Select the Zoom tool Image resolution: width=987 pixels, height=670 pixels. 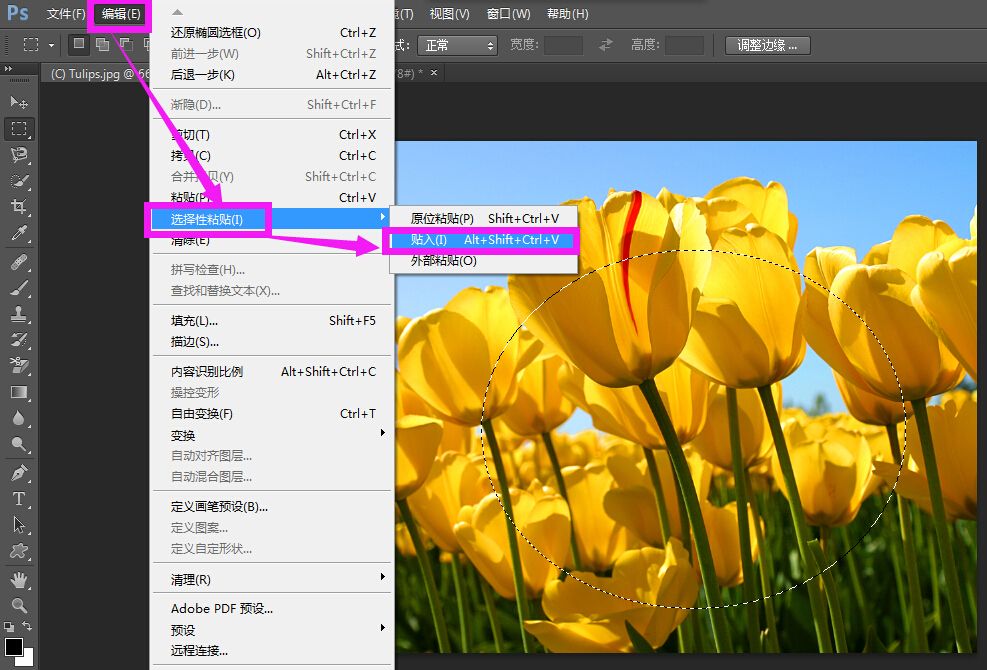tap(19, 606)
